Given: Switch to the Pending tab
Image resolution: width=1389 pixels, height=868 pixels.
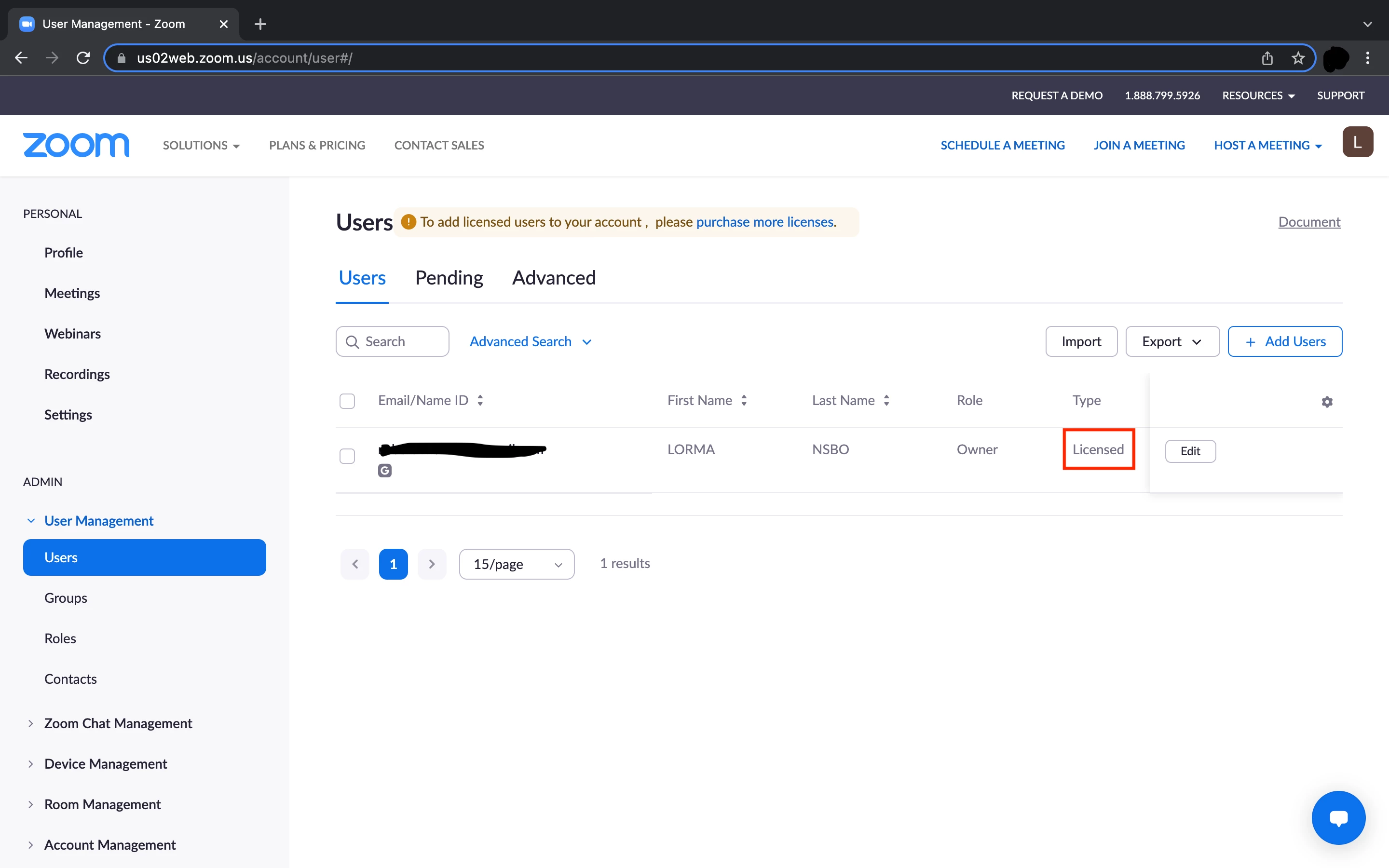Looking at the screenshot, I should click(x=449, y=278).
